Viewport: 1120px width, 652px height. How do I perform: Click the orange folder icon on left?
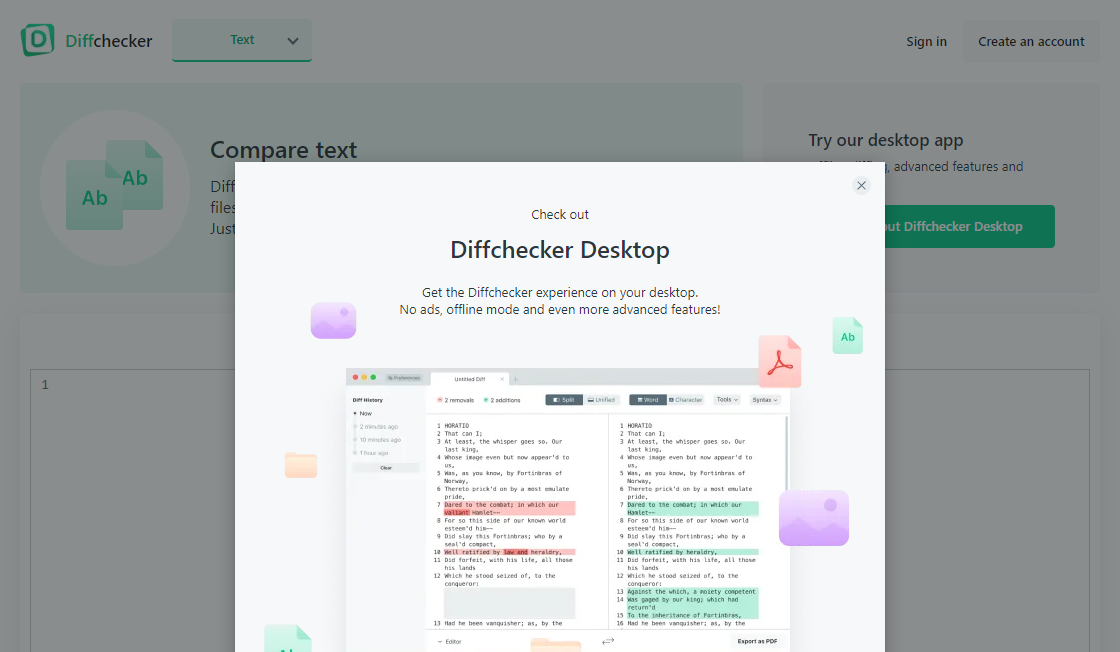point(301,465)
